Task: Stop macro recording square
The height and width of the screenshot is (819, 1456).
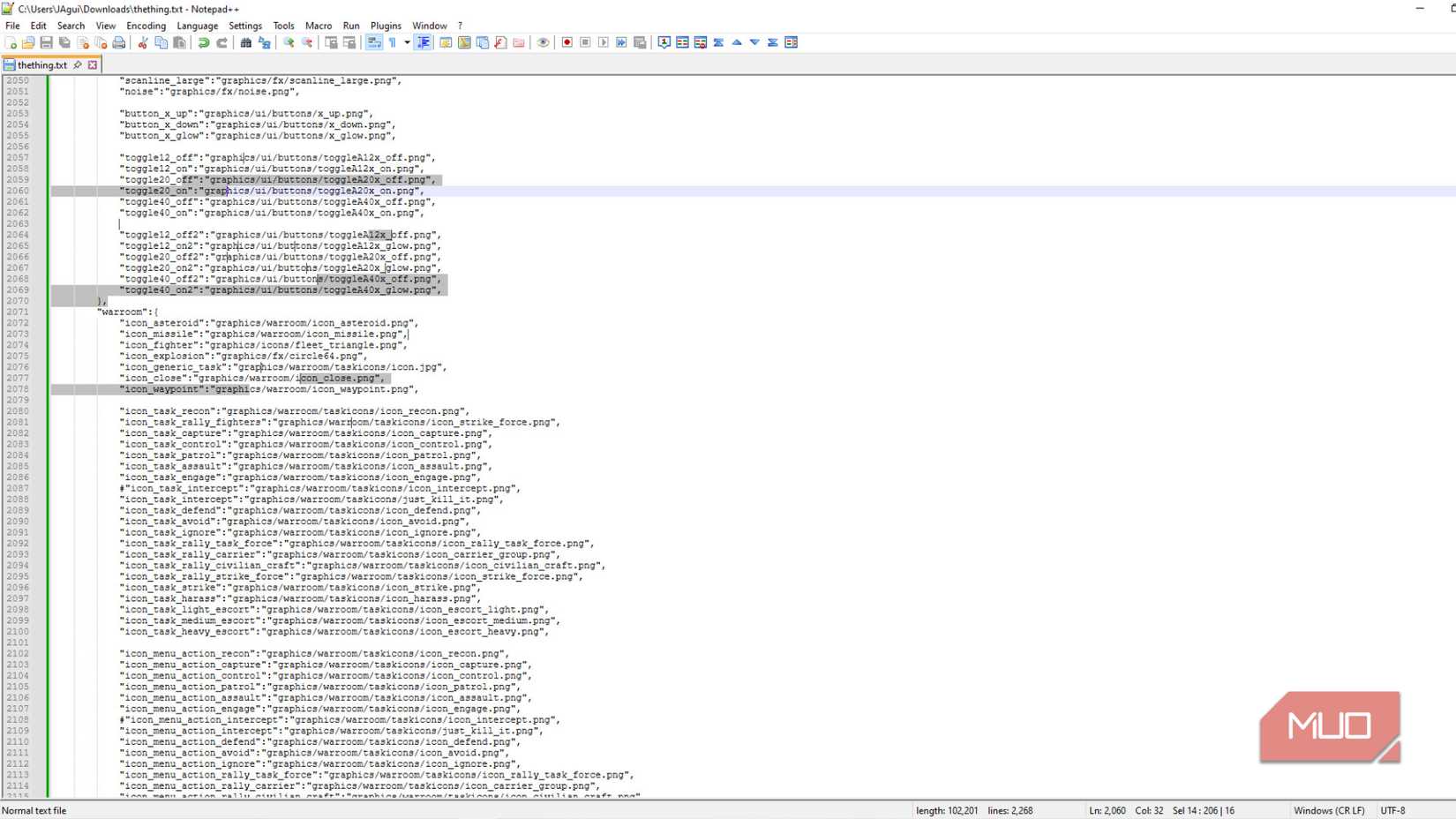Action: tap(585, 42)
